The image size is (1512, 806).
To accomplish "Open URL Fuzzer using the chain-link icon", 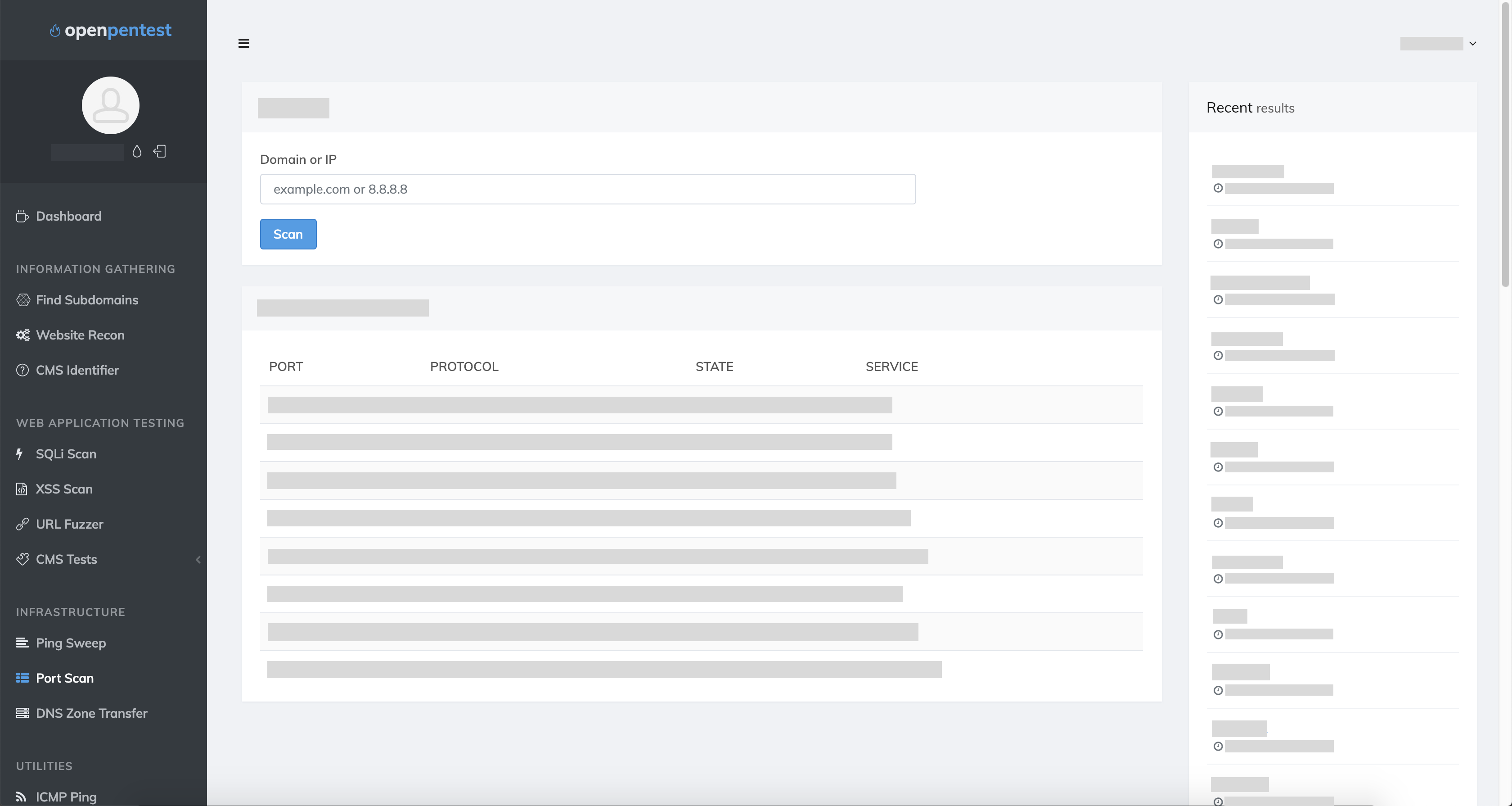I will [23, 523].
